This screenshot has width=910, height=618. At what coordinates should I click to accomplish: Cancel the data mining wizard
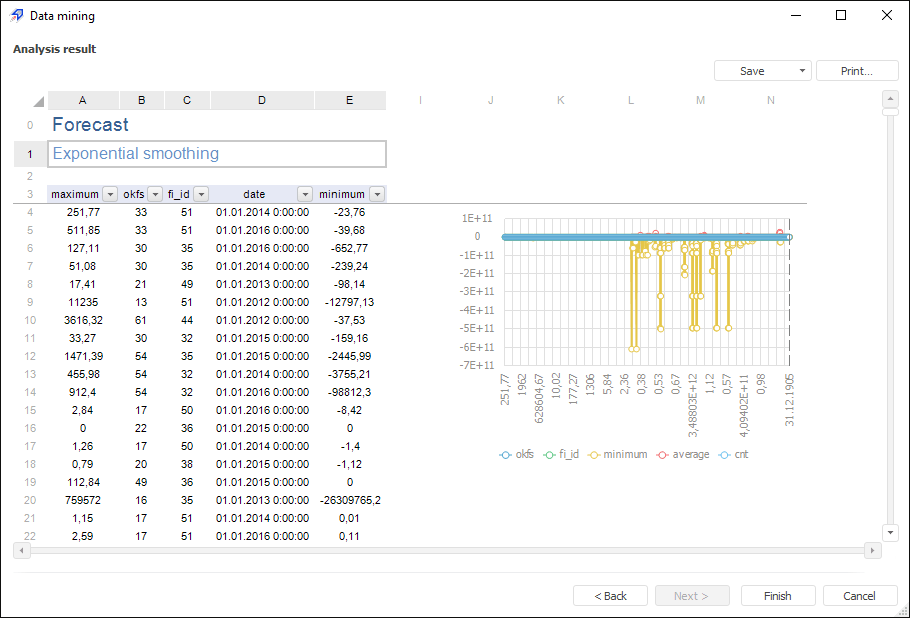click(x=859, y=596)
